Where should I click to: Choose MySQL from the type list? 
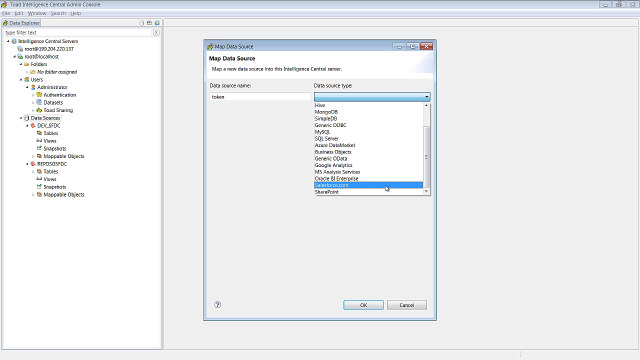coord(368,132)
